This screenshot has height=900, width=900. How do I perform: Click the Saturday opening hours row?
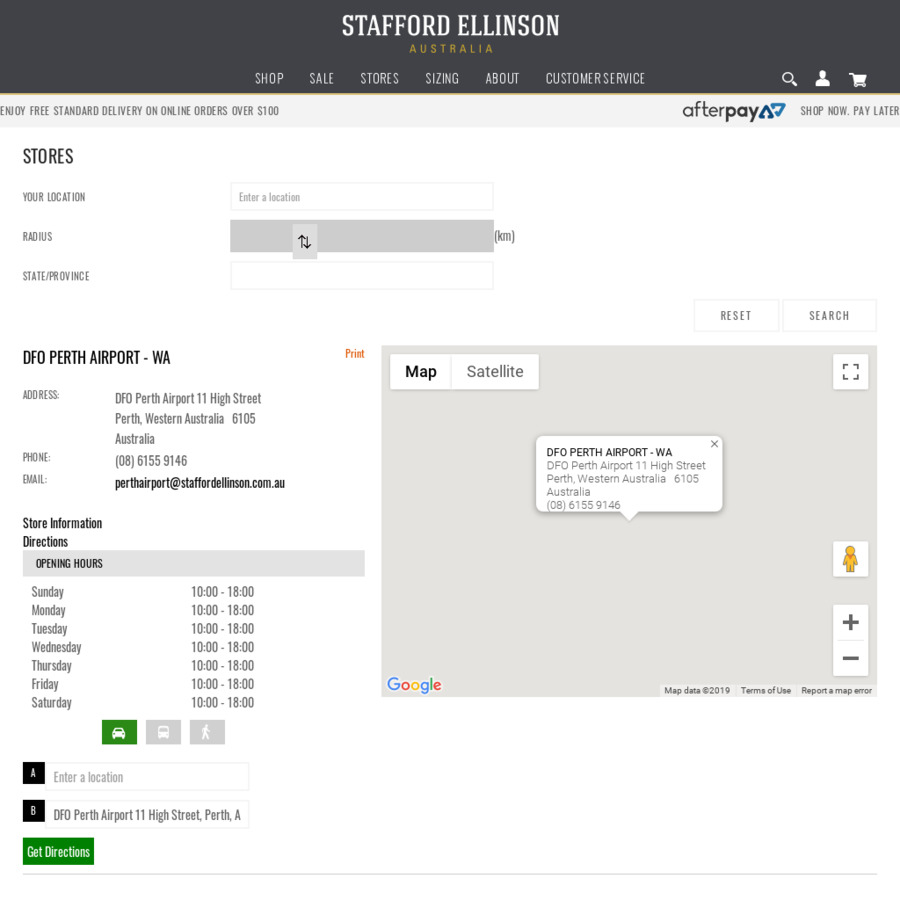(x=143, y=703)
